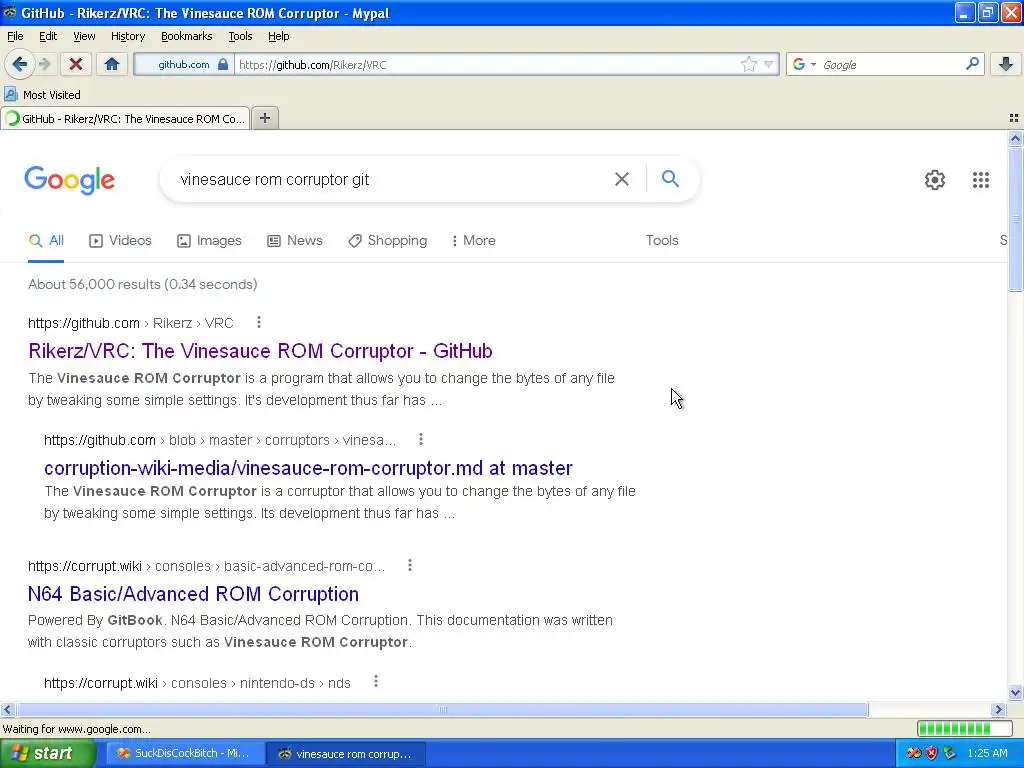The image size is (1024, 768).
Task: Open the Help menu
Action: [x=278, y=36]
